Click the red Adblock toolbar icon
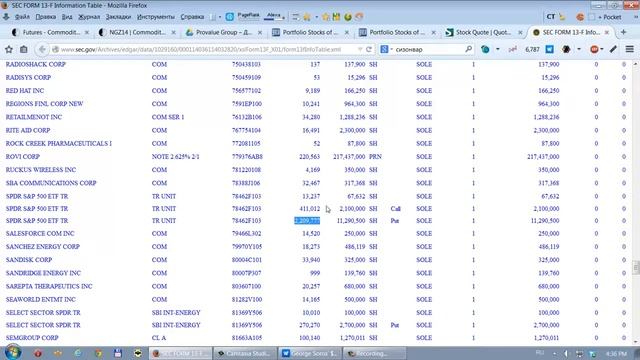 [x=594, y=49]
